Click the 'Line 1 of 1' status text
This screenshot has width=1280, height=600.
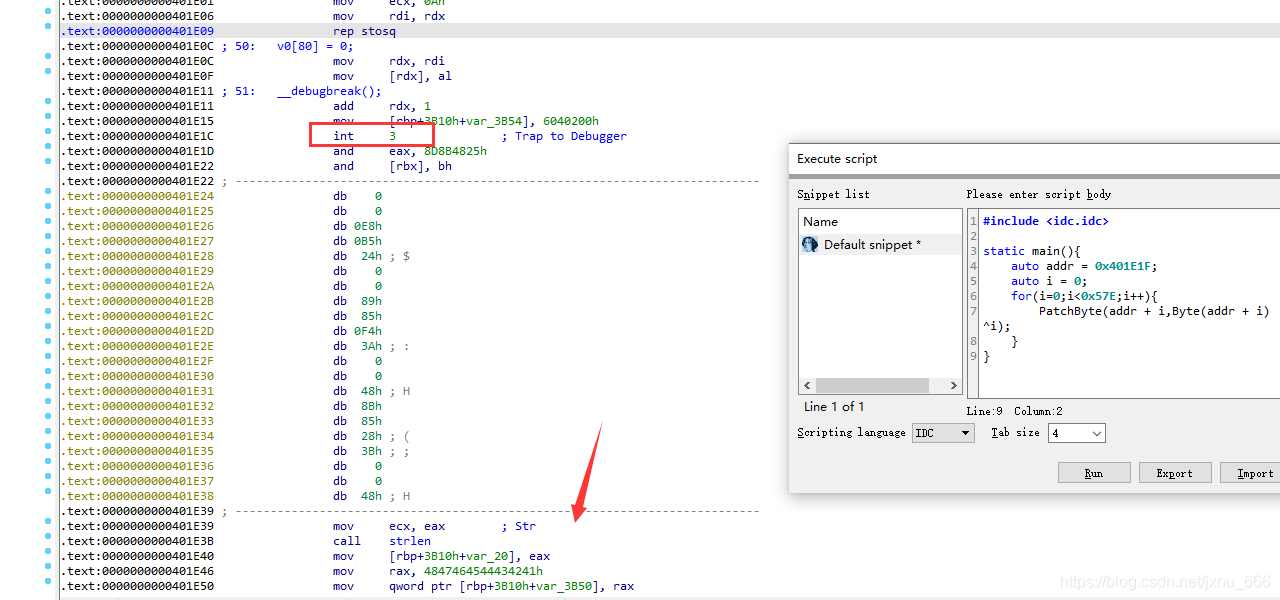tap(834, 407)
